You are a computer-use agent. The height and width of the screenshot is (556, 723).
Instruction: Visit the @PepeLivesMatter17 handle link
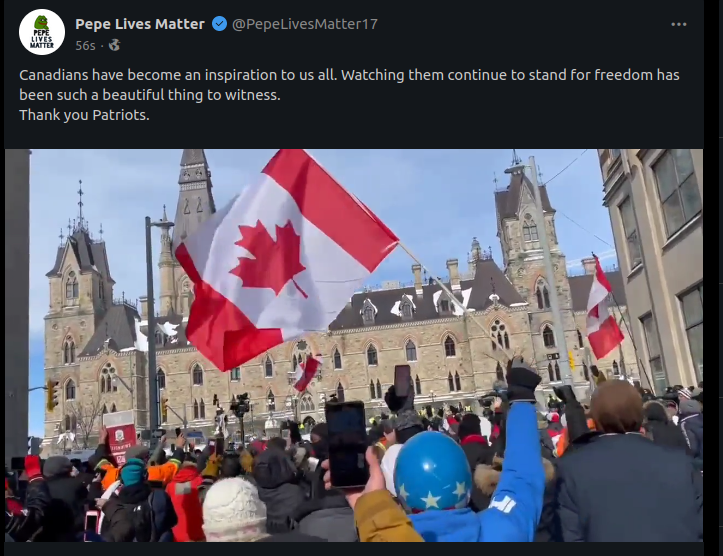[305, 24]
